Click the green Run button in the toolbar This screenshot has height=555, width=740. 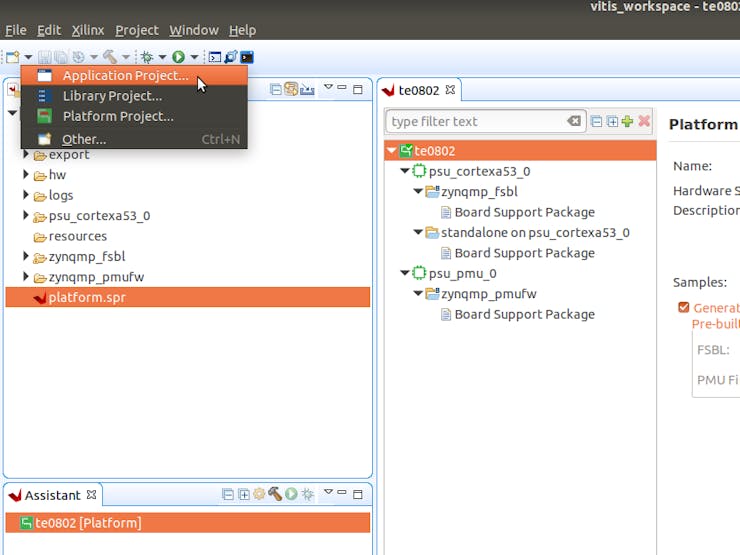coord(178,57)
